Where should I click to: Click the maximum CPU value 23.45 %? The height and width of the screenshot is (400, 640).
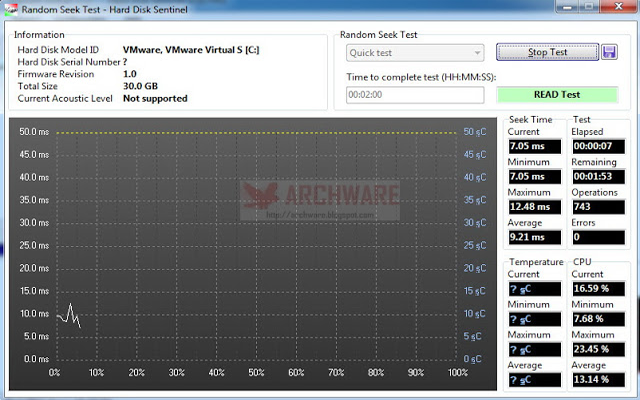pyautogui.click(x=598, y=349)
